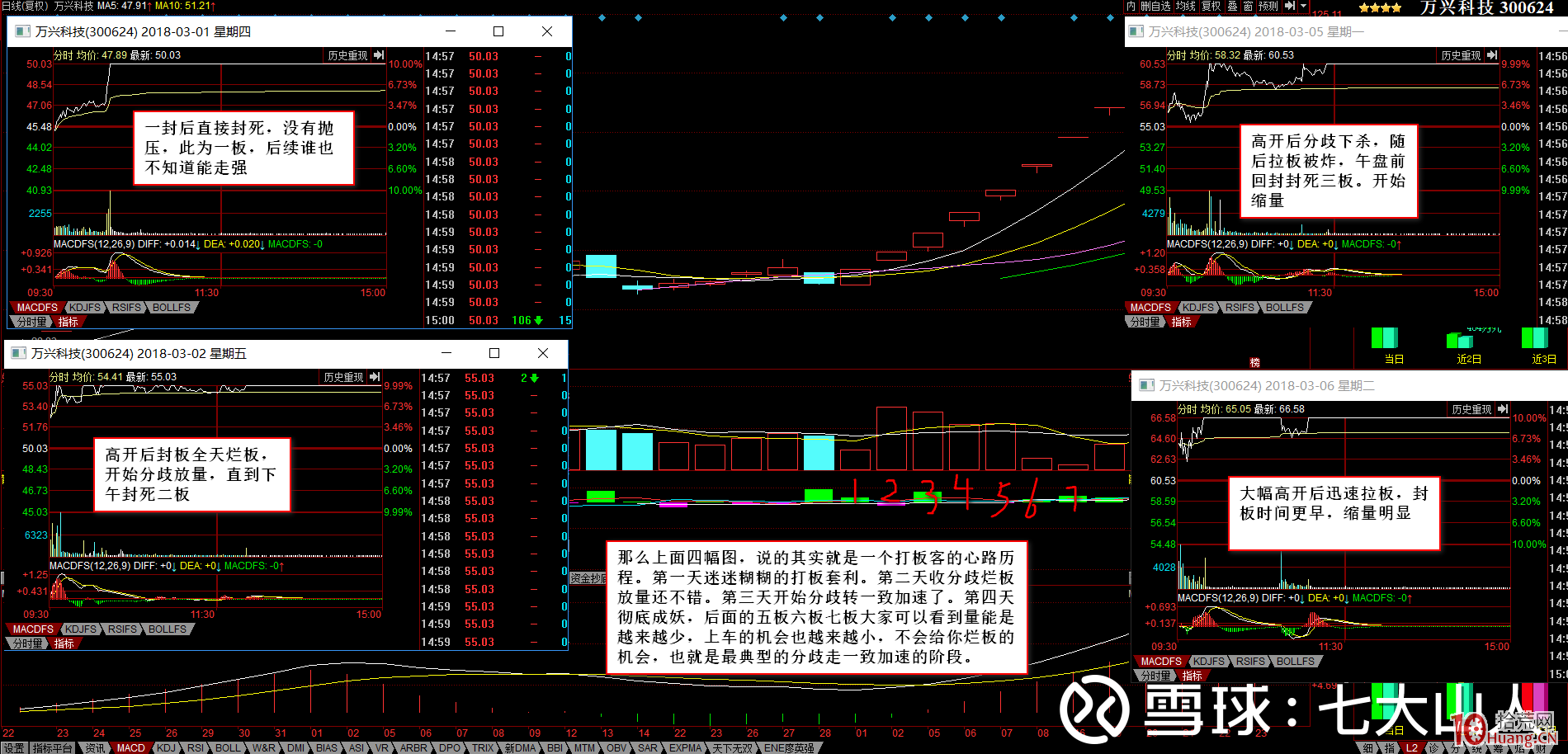Select the RSI indicator tab at bottom
The image size is (1568, 754).
click(x=196, y=748)
